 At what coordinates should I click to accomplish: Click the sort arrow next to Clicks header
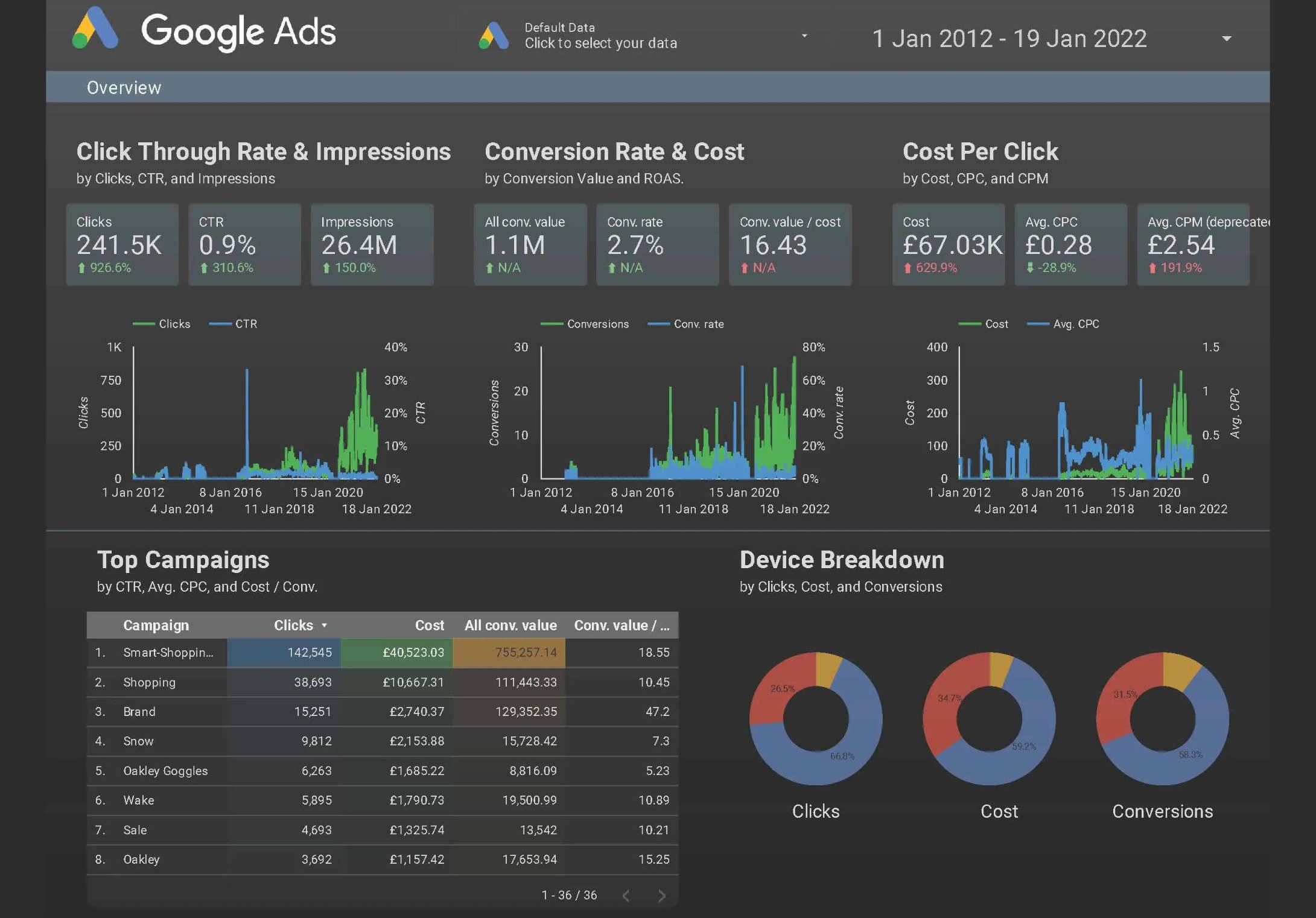click(324, 625)
